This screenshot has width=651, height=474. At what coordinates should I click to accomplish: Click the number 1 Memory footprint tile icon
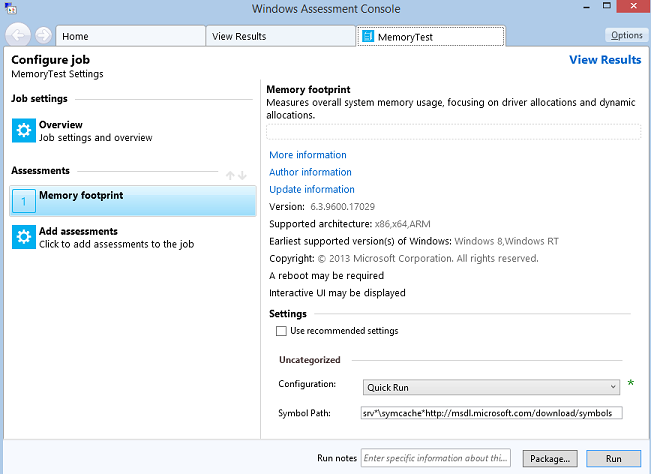tap(24, 201)
